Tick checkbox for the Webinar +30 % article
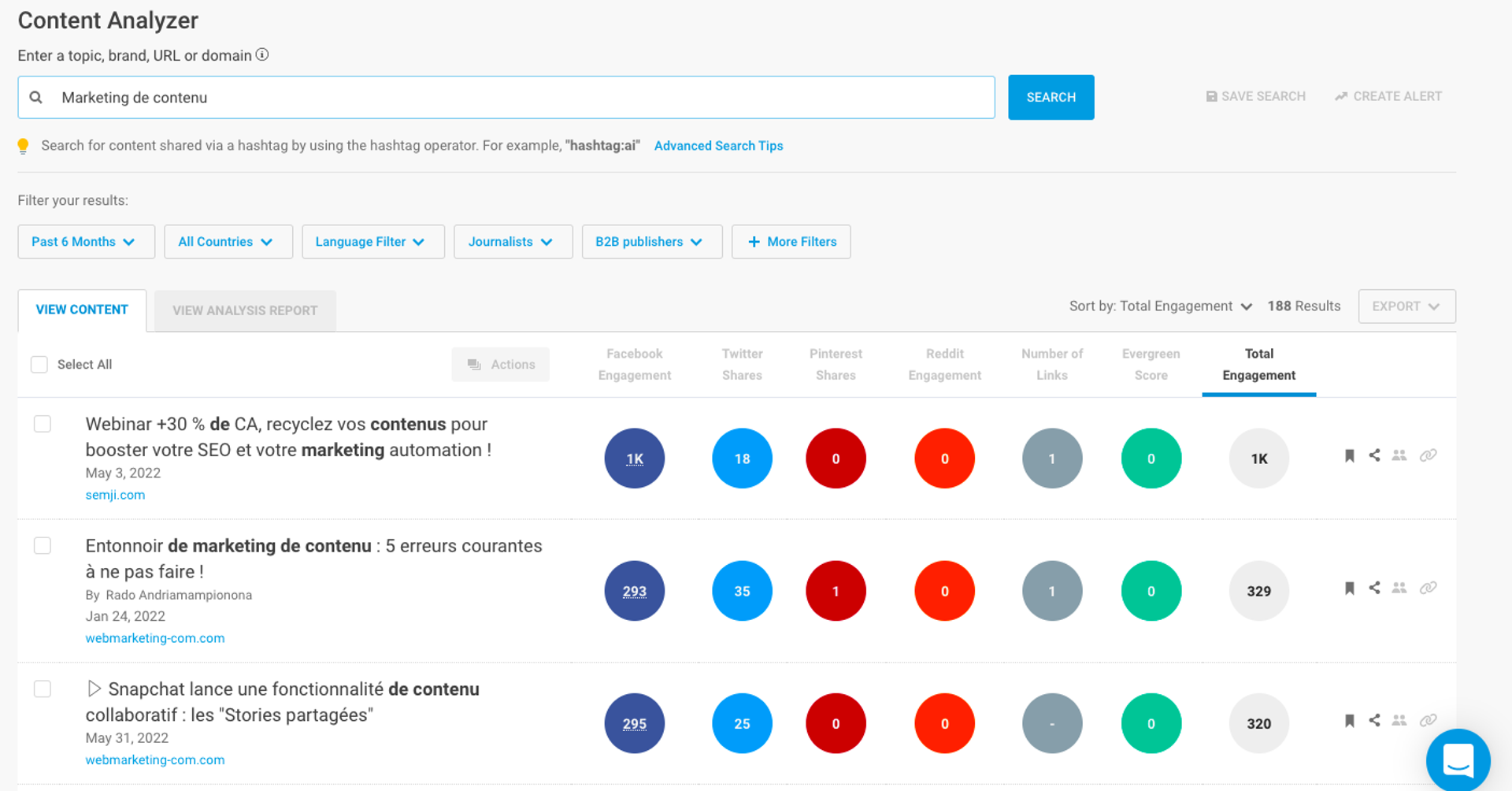Viewport: 1512px width, 791px height. [x=43, y=424]
